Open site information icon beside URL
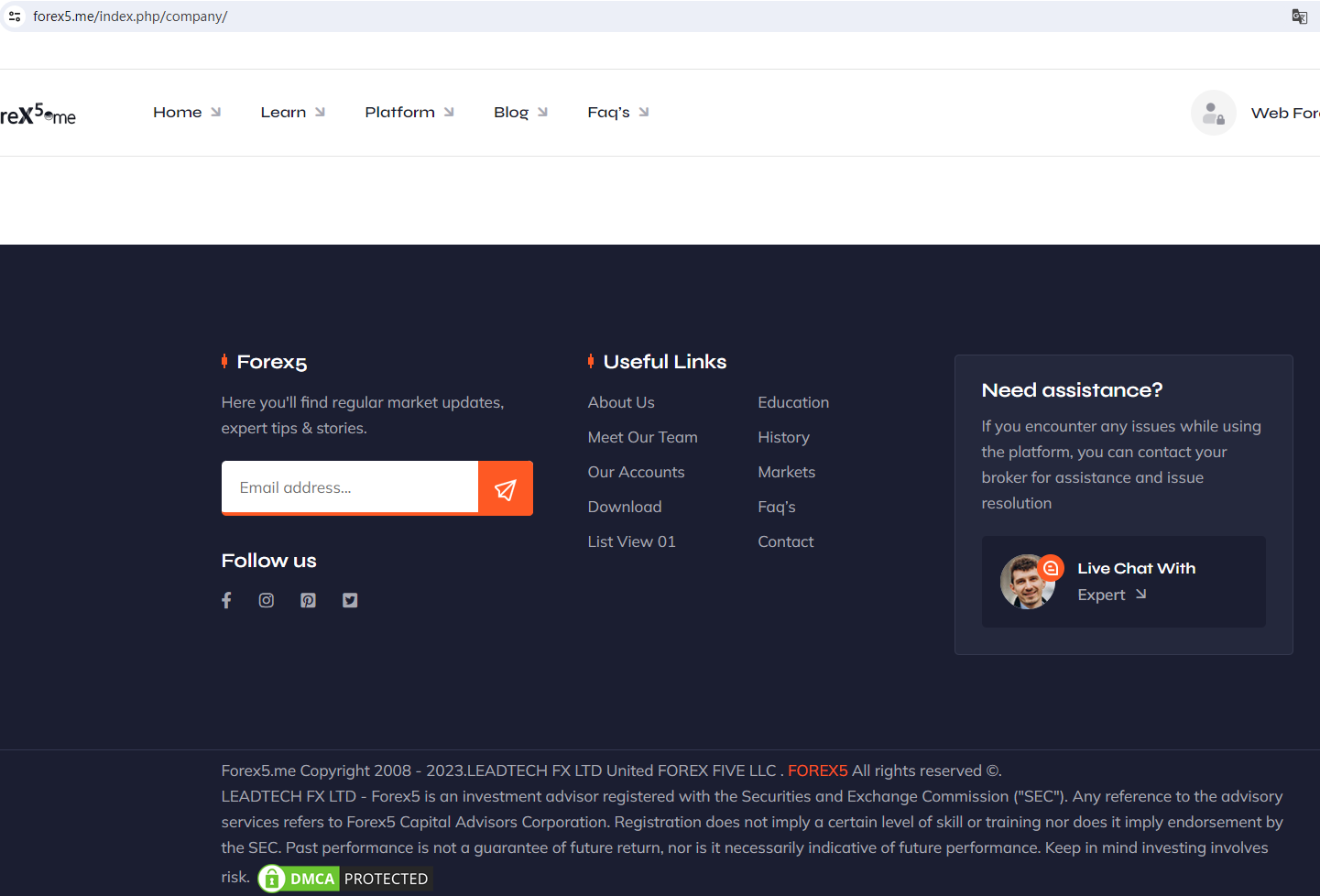This screenshot has height=896, width=1320. coord(15,16)
